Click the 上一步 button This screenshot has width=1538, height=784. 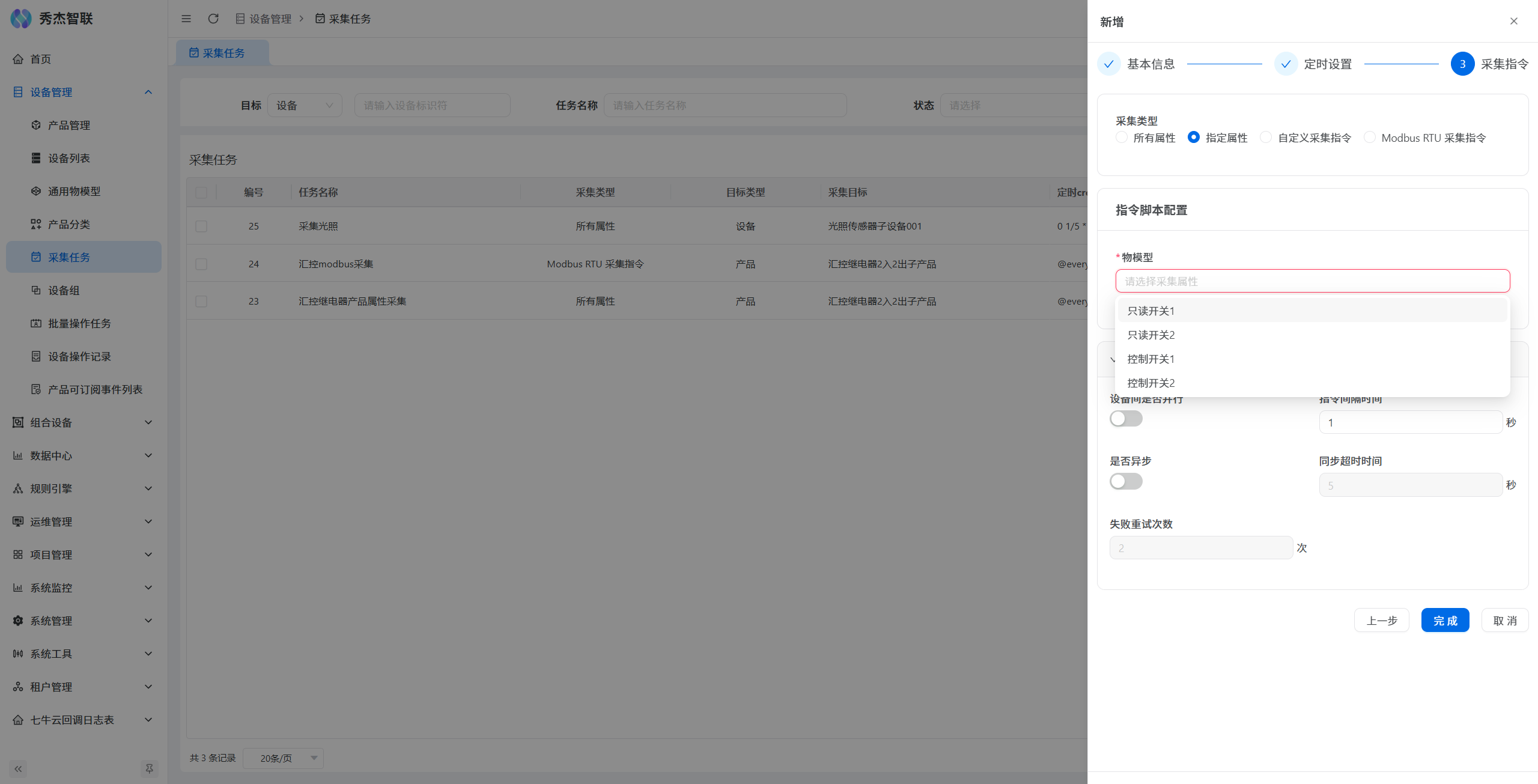pyautogui.click(x=1381, y=621)
